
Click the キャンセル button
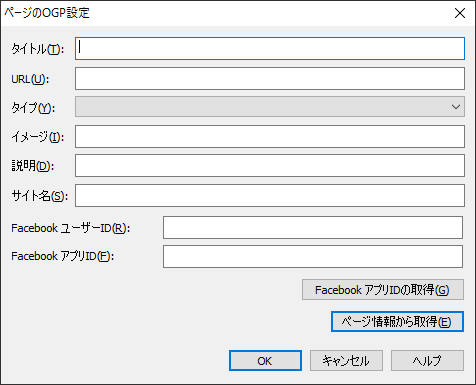pyautogui.click(x=346, y=361)
